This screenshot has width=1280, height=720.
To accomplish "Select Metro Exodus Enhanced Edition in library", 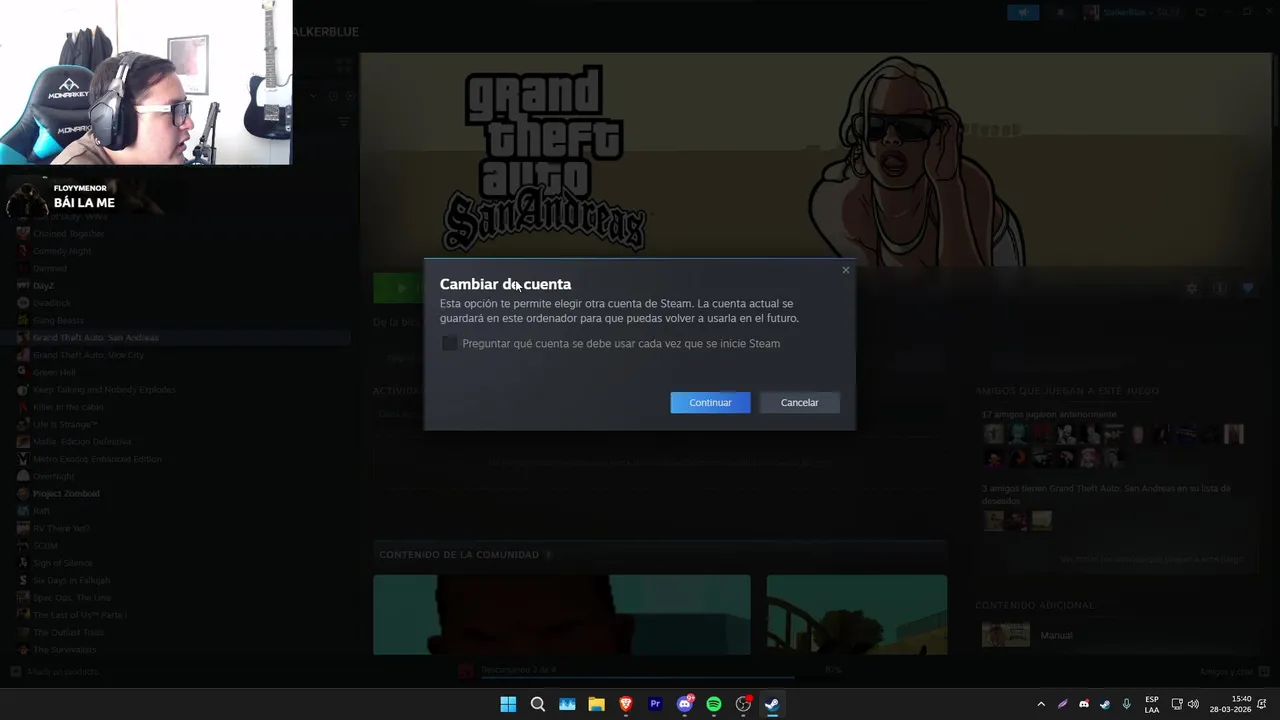I will 97,459.
